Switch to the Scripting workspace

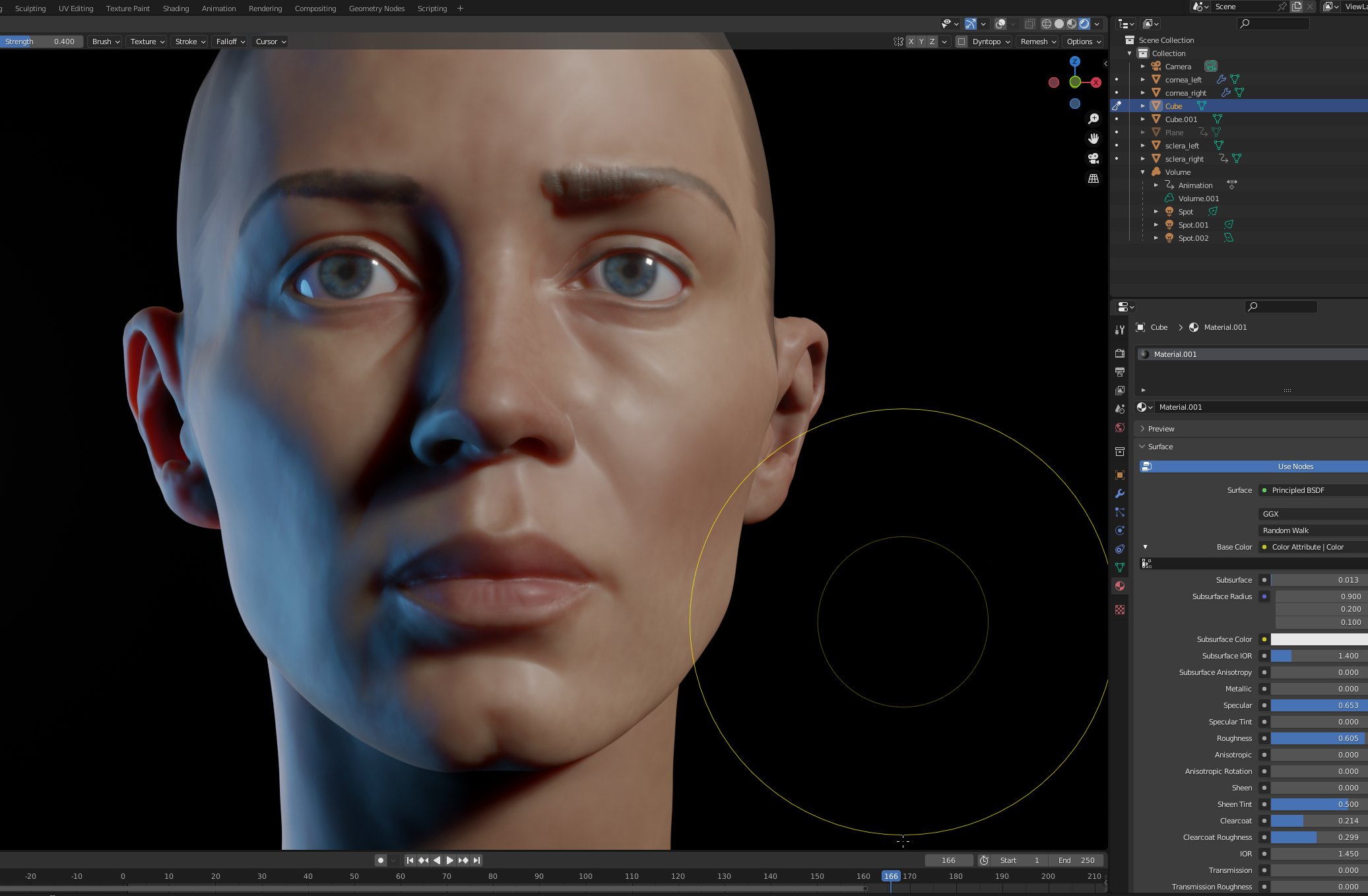coord(432,9)
